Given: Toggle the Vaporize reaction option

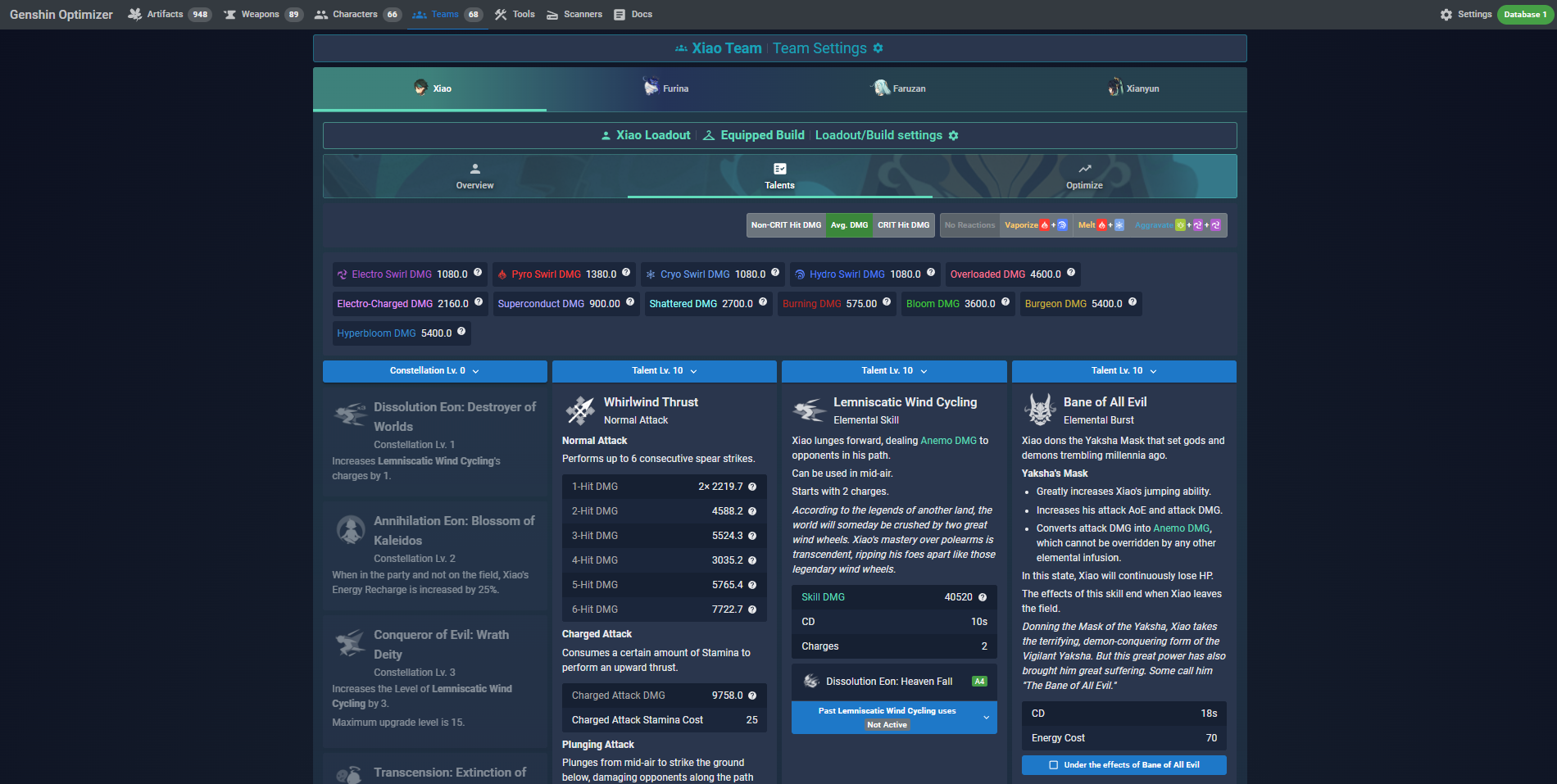Looking at the screenshot, I should point(1035,225).
